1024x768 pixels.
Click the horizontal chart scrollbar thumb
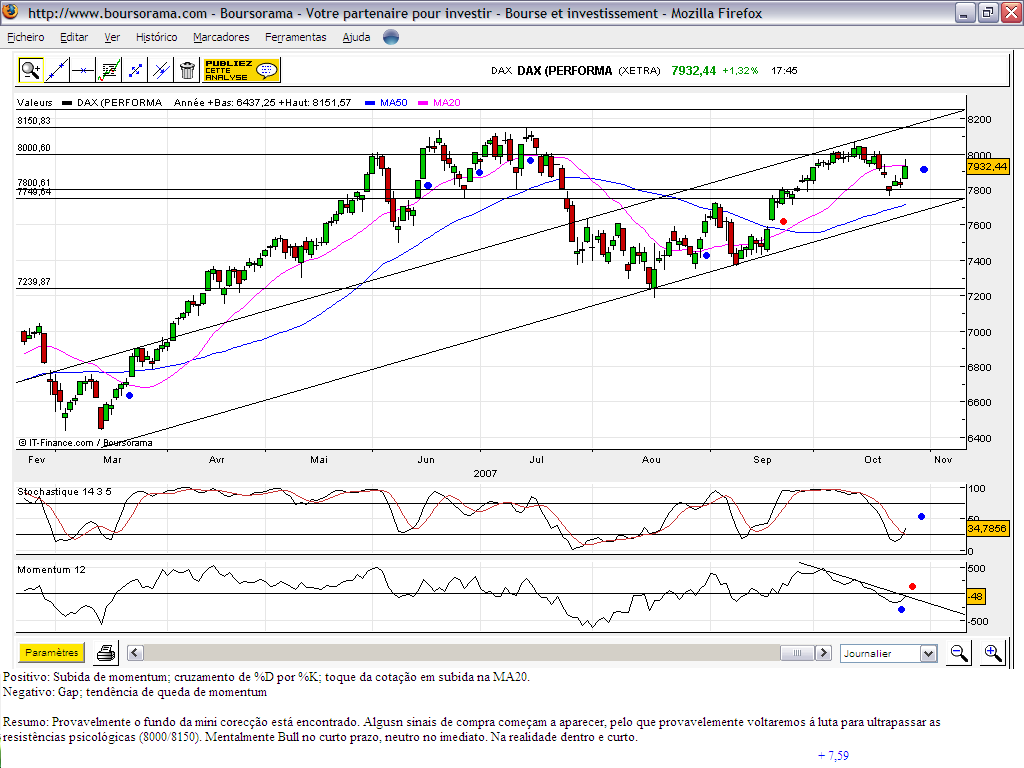(797, 652)
